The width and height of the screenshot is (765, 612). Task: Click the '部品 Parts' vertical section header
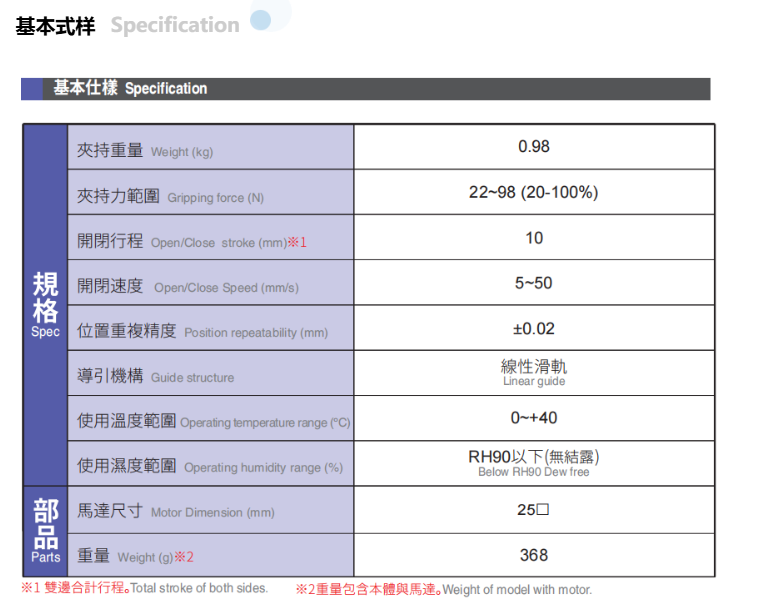45,531
